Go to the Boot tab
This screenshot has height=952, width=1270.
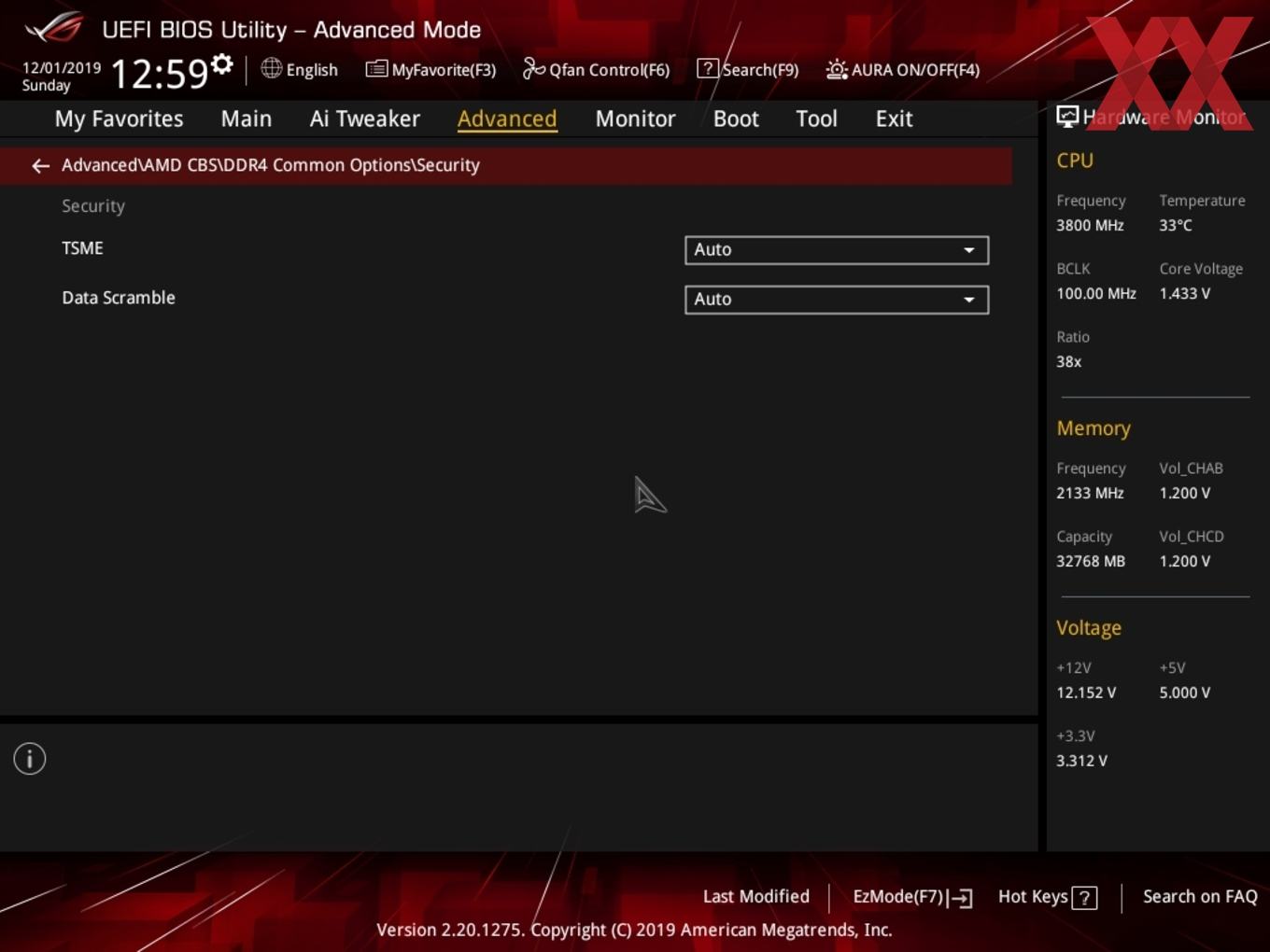point(736,119)
